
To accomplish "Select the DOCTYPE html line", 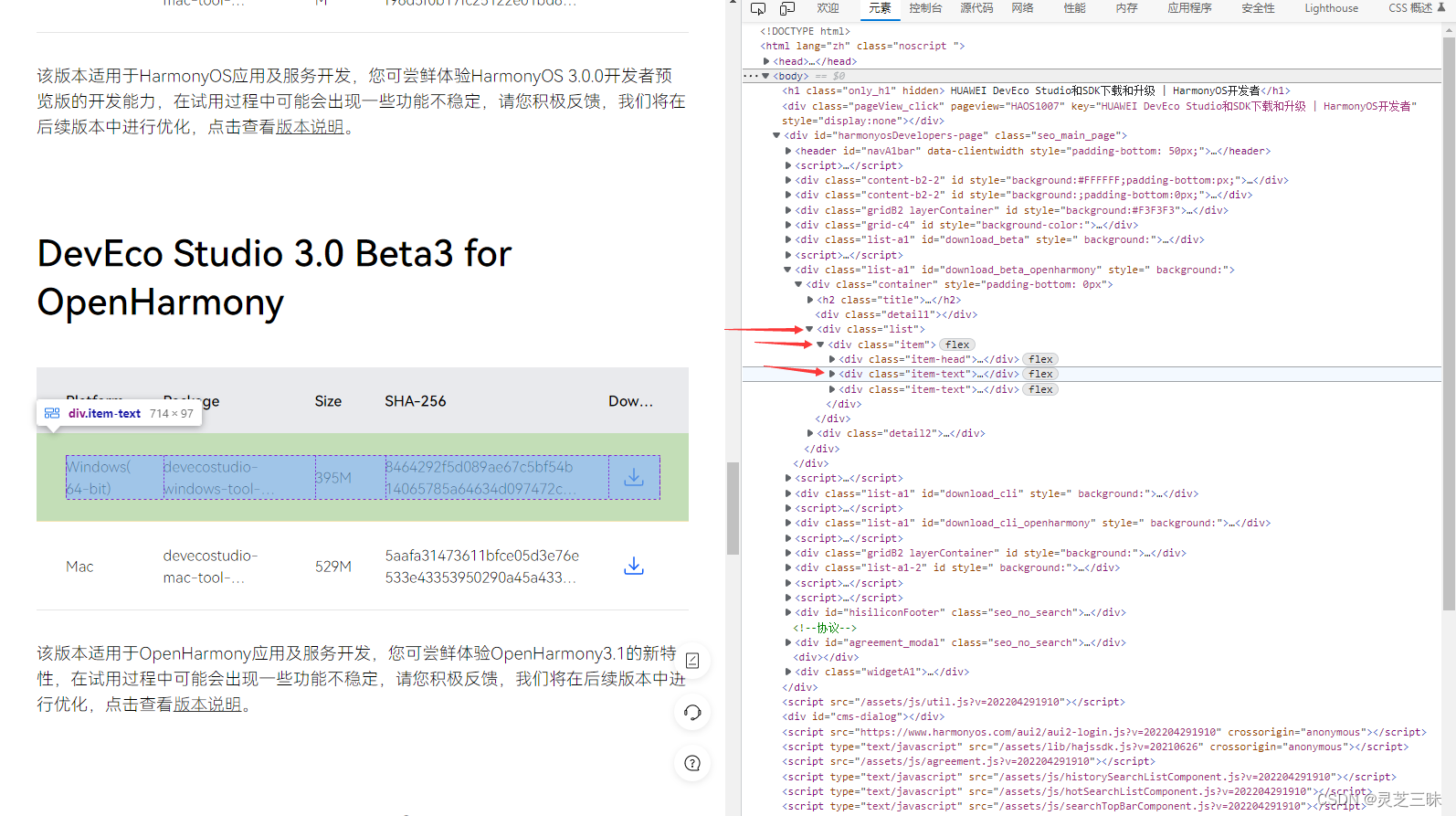I will click(805, 31).
